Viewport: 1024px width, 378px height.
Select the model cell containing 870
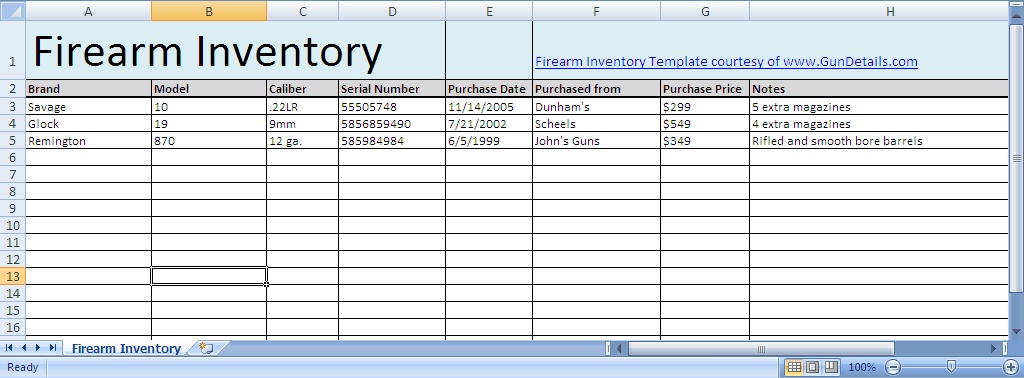209,140
